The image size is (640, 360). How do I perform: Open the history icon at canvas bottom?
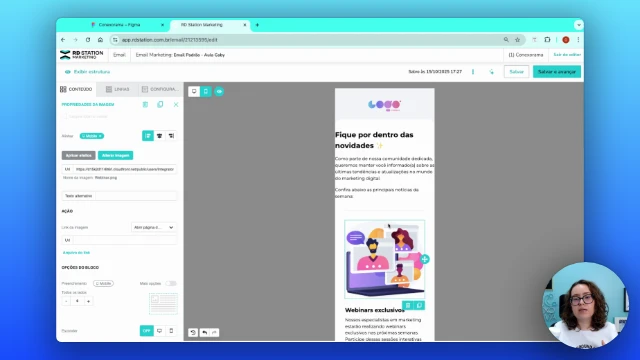tap(193, 332)
